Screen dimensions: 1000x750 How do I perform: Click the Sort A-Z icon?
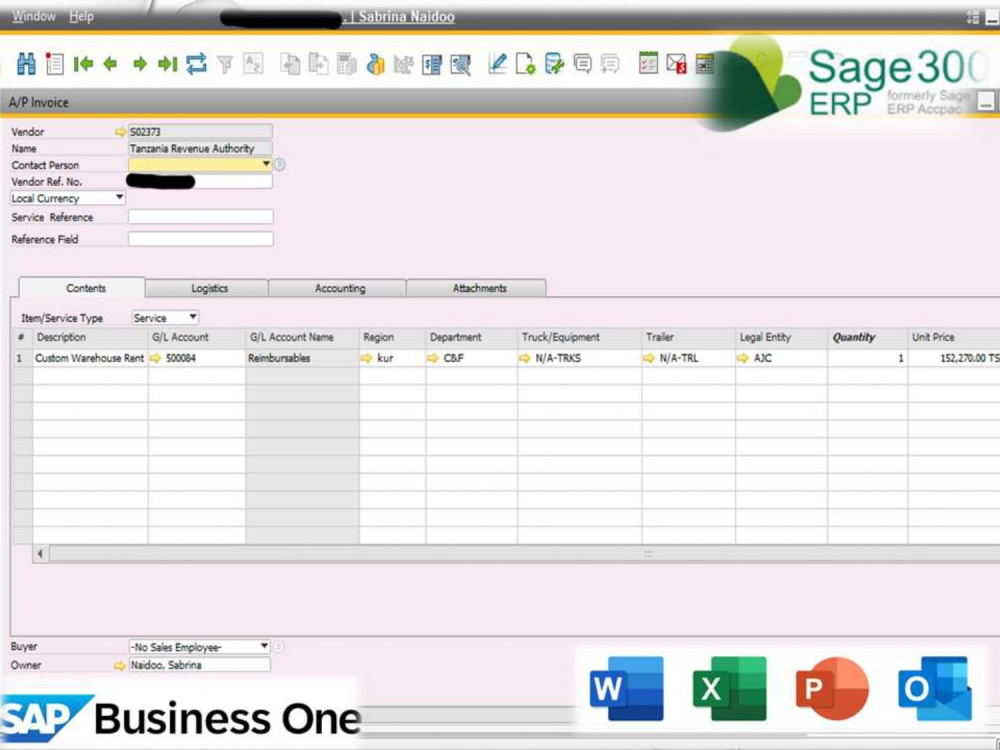coord(253,64)
